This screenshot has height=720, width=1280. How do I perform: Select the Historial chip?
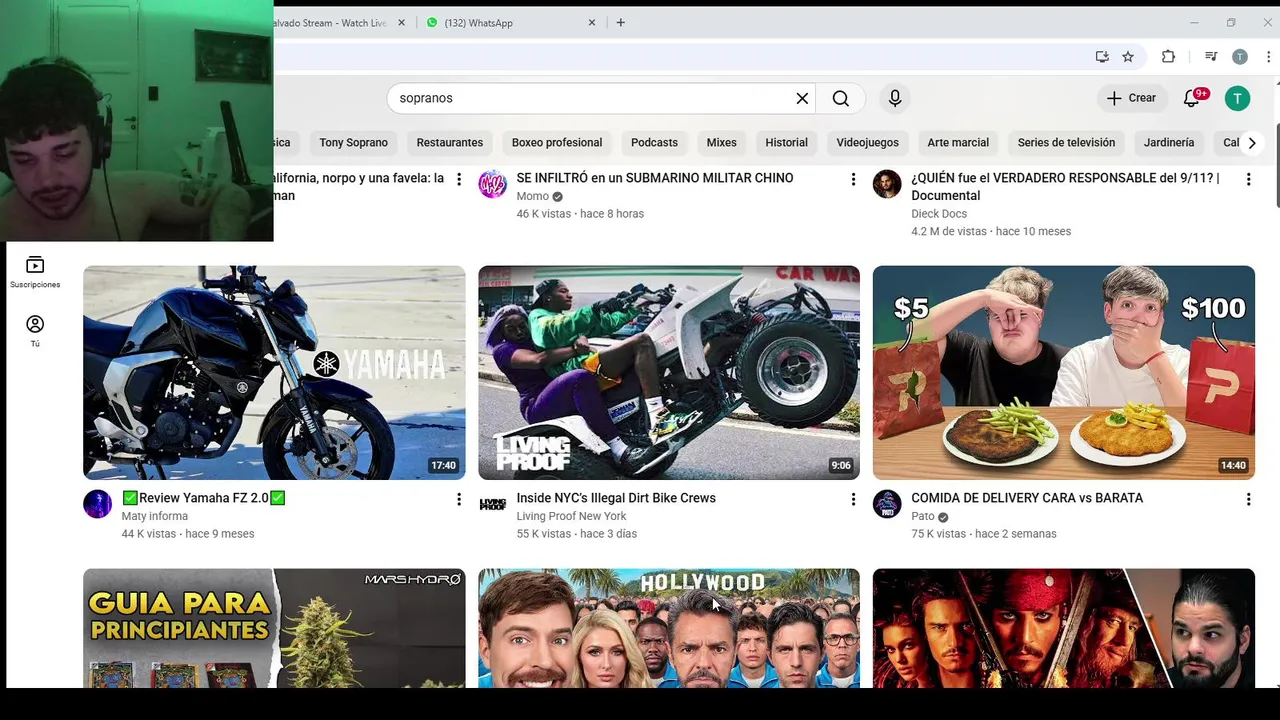[x=786, y=143]
